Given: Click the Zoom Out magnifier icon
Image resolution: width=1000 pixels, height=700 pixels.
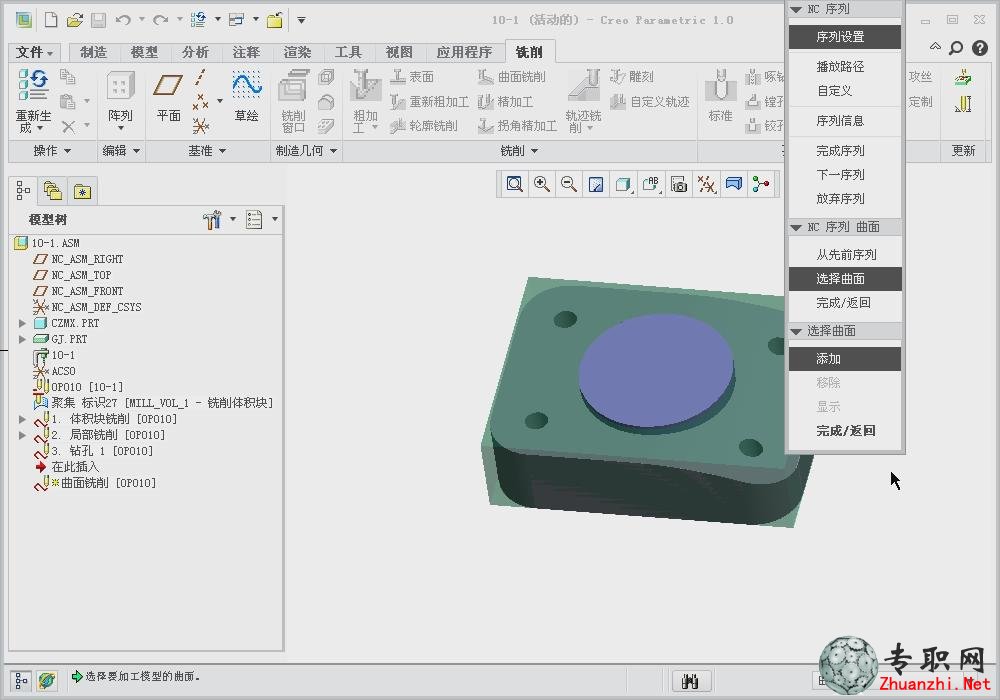Looking at the screenshot, I should [569, 185].
